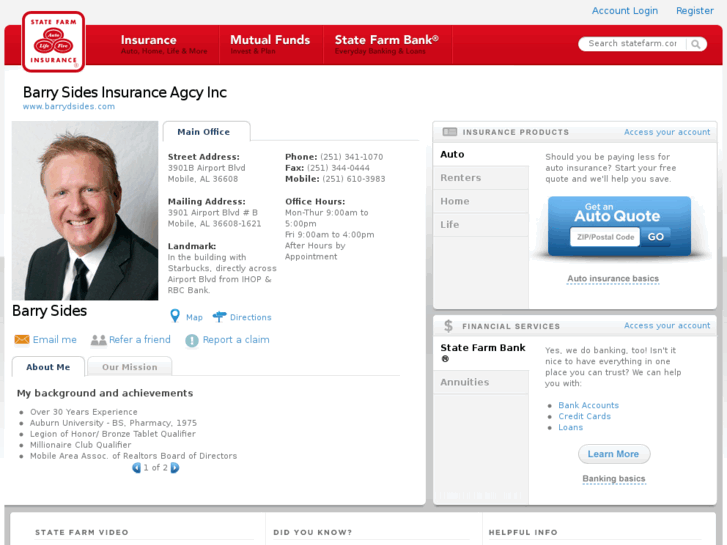The width and height of the screenshot is (727, 545).
Task: Click the Barry Sides Insurance Agcy Inc heading
Action: pos(125,92)
